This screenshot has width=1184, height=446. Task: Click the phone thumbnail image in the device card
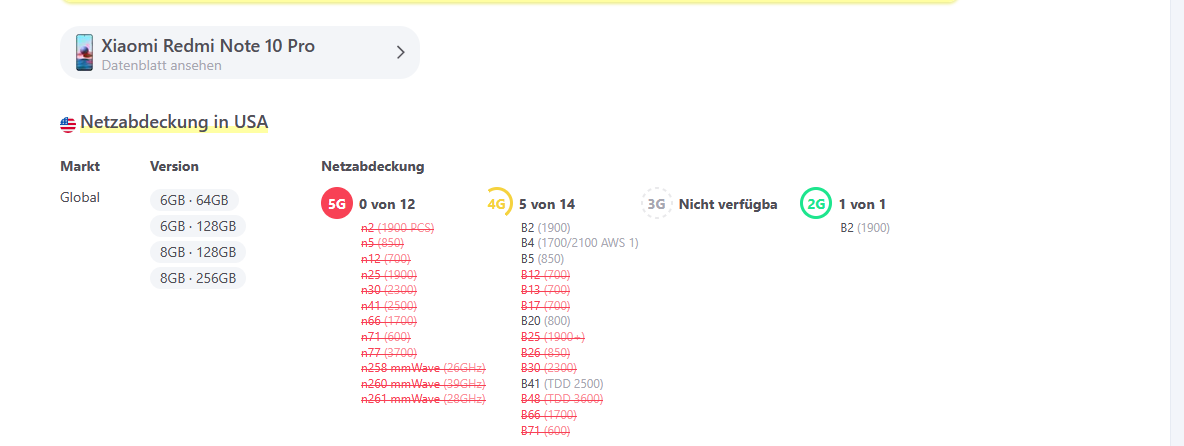coord(84,53)
